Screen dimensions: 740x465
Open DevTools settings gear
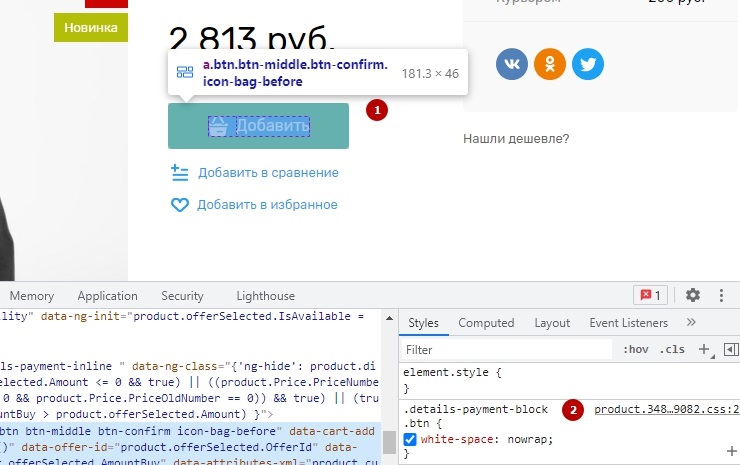[x=693, y=296]
